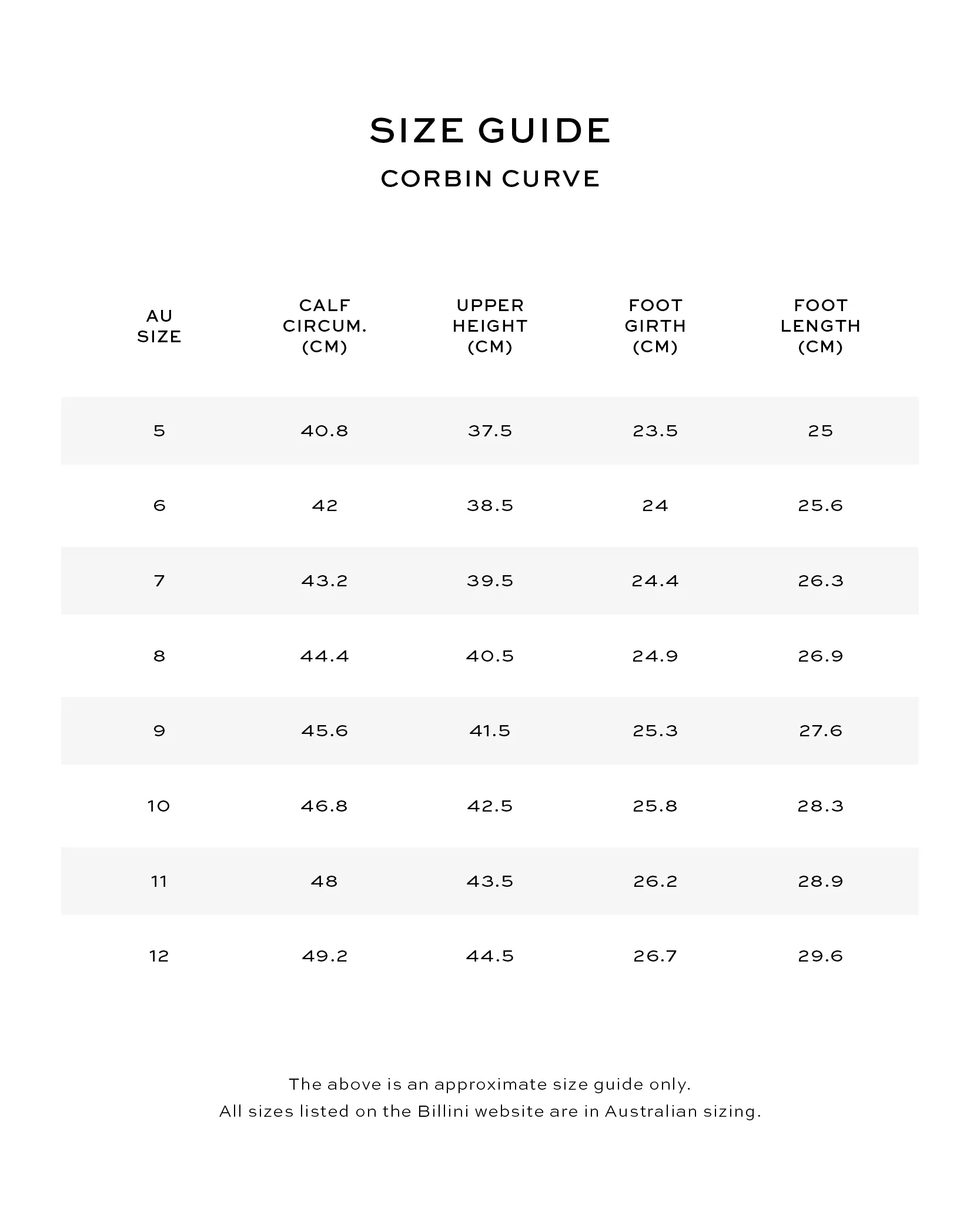
Task: Click the CORBIN CURVE subtitle
Action: [x=490, y=179]
